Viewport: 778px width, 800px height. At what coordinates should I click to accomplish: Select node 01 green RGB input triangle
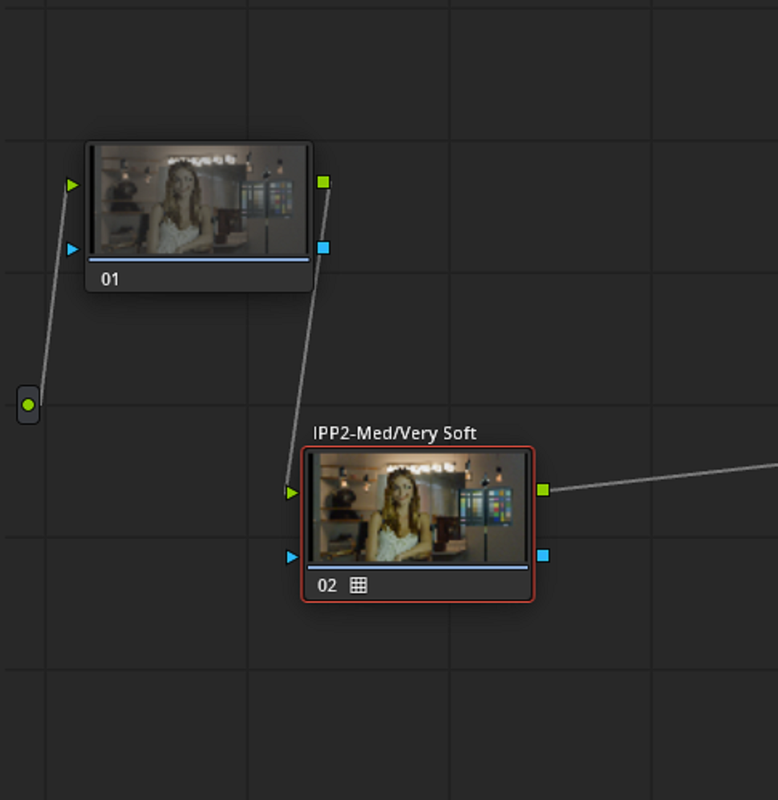point(72,185)
